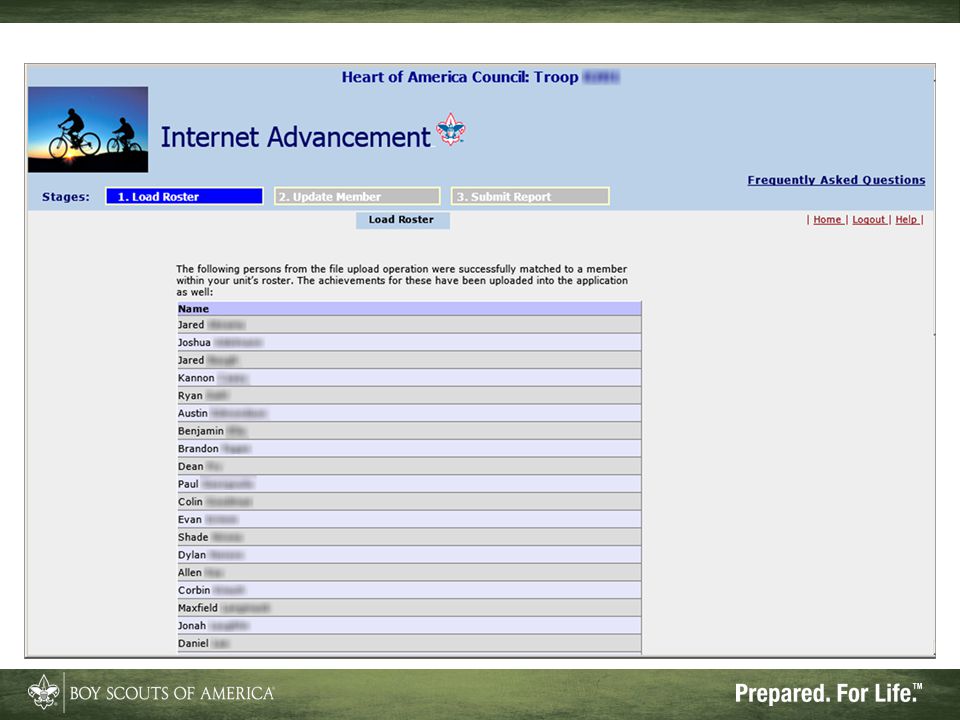This screenshot has height=720, width=960.
Task: Select the Dean roster row
Action: (x=409, y=467)
